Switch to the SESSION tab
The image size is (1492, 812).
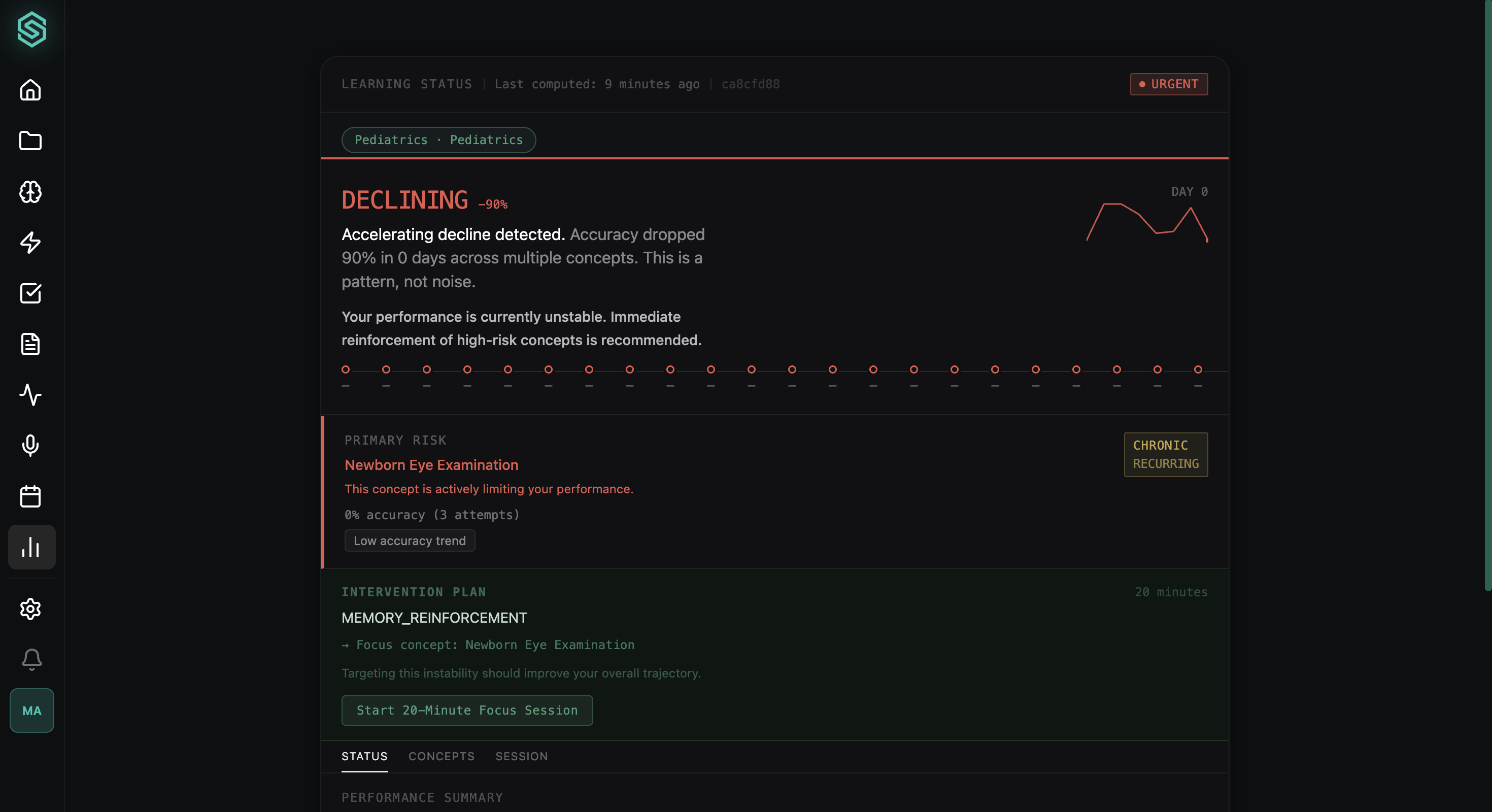(521, 756)
